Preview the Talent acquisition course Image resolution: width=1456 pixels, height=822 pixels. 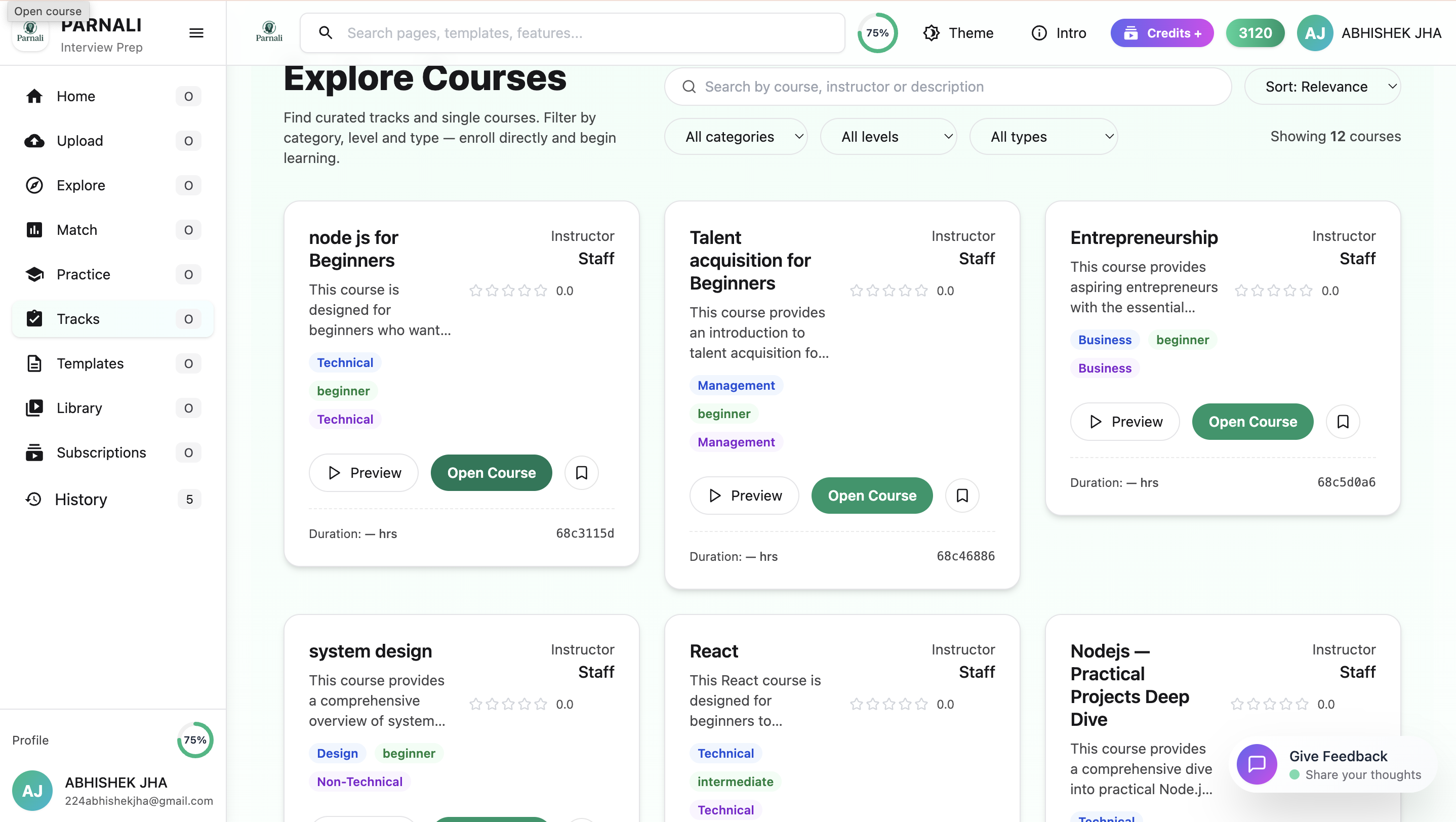[x=744, y=496]
